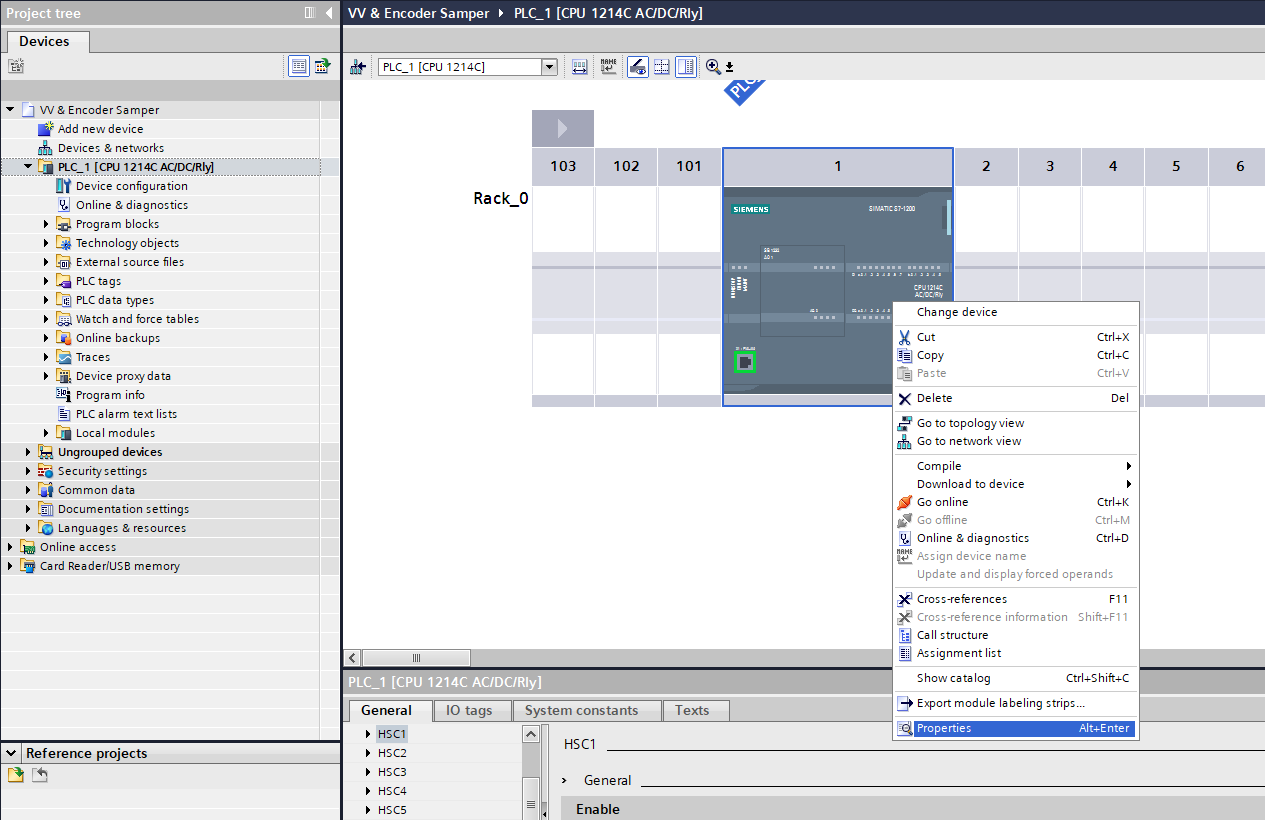
Task: Choose Properties from the context menu
Action: (x=1014, y=728)
